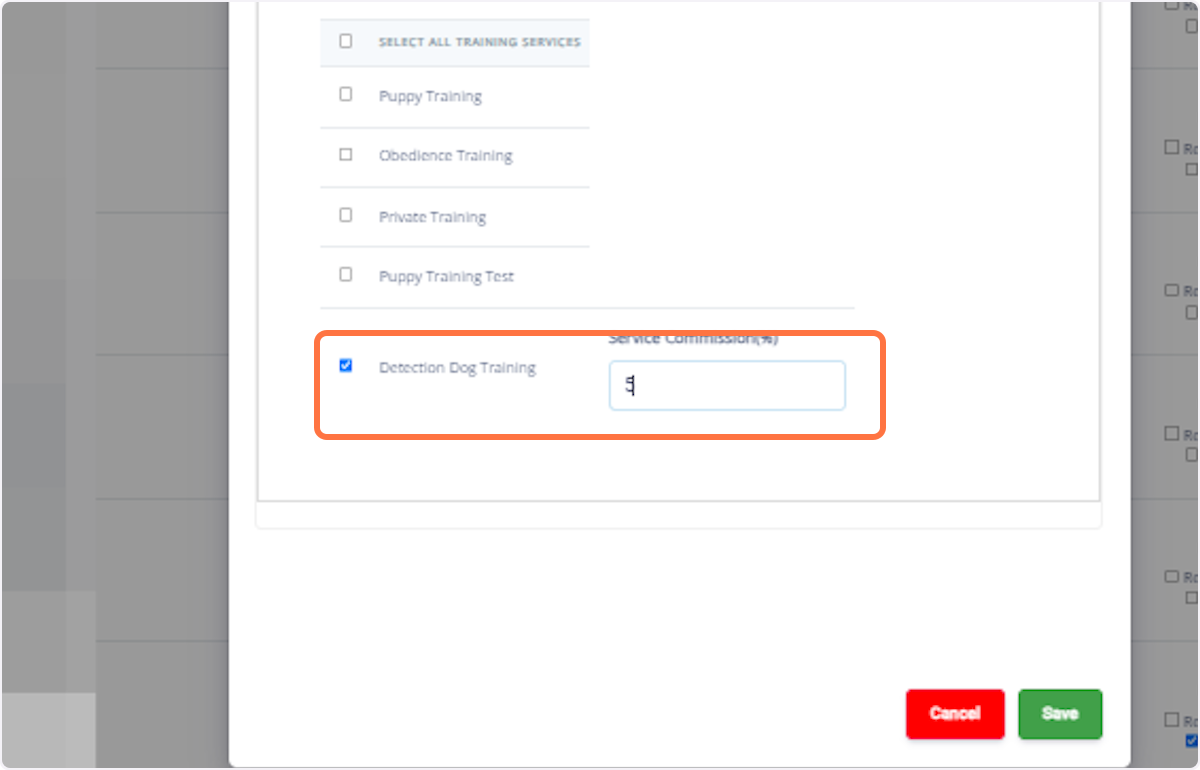Viewport: 1200px width, 770px height.
Task: Click the Obedience Training label text
Action: point(446,155)
